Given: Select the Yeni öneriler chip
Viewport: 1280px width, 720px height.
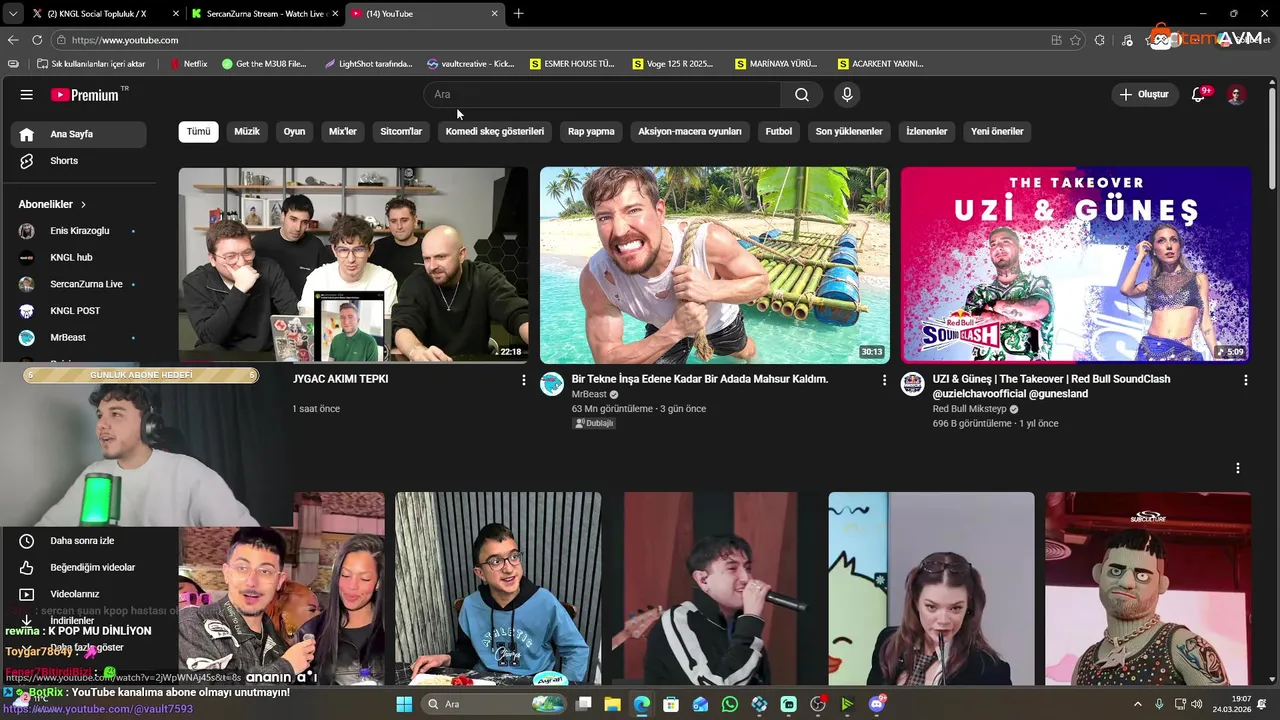Looking at the screenshot, I should (x=997, y=131).
